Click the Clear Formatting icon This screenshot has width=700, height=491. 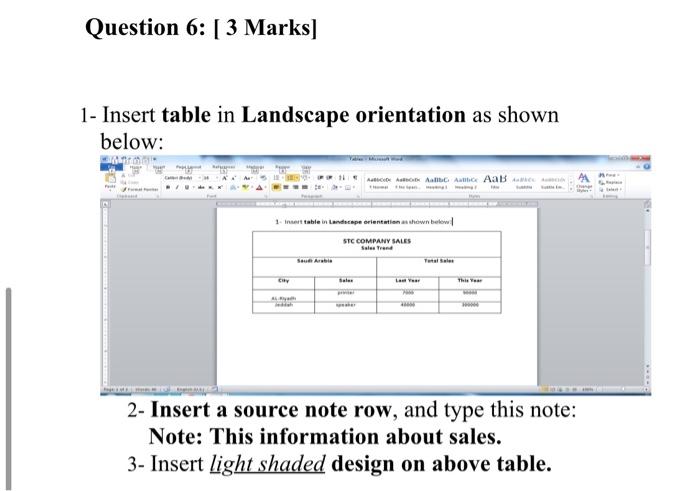coord(263,178)
